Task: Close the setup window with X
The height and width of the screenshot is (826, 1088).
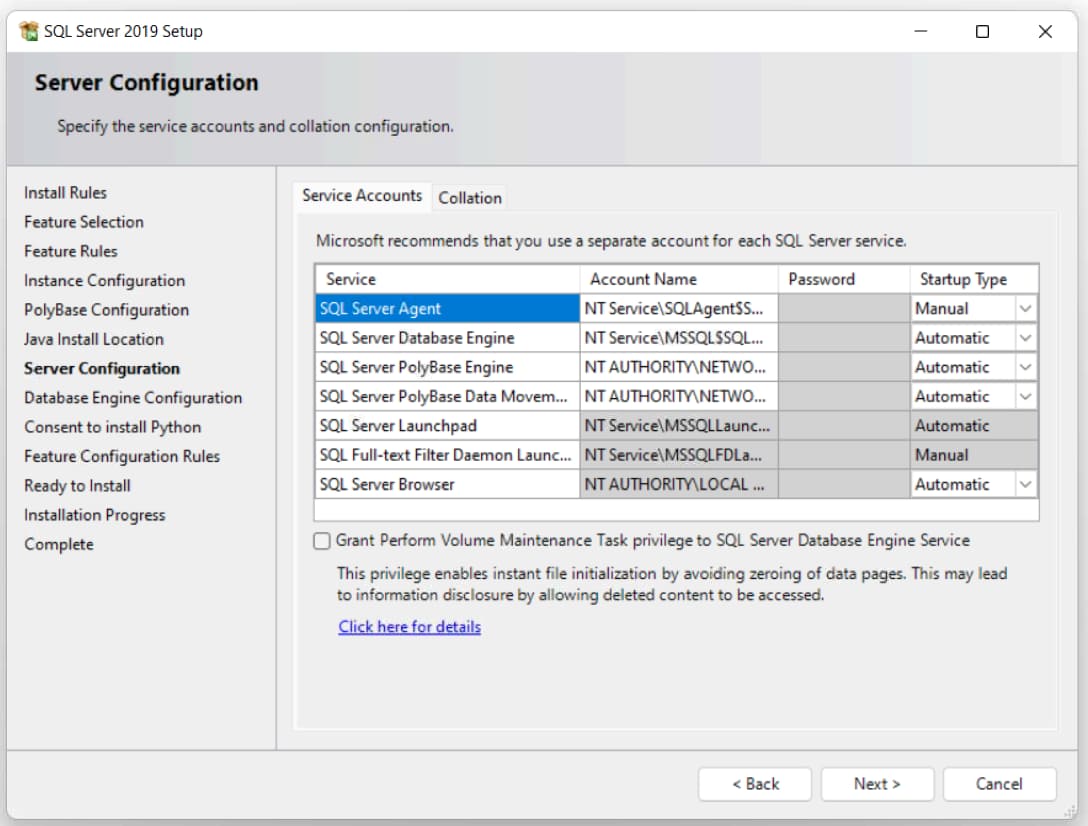Action: 1045,31
